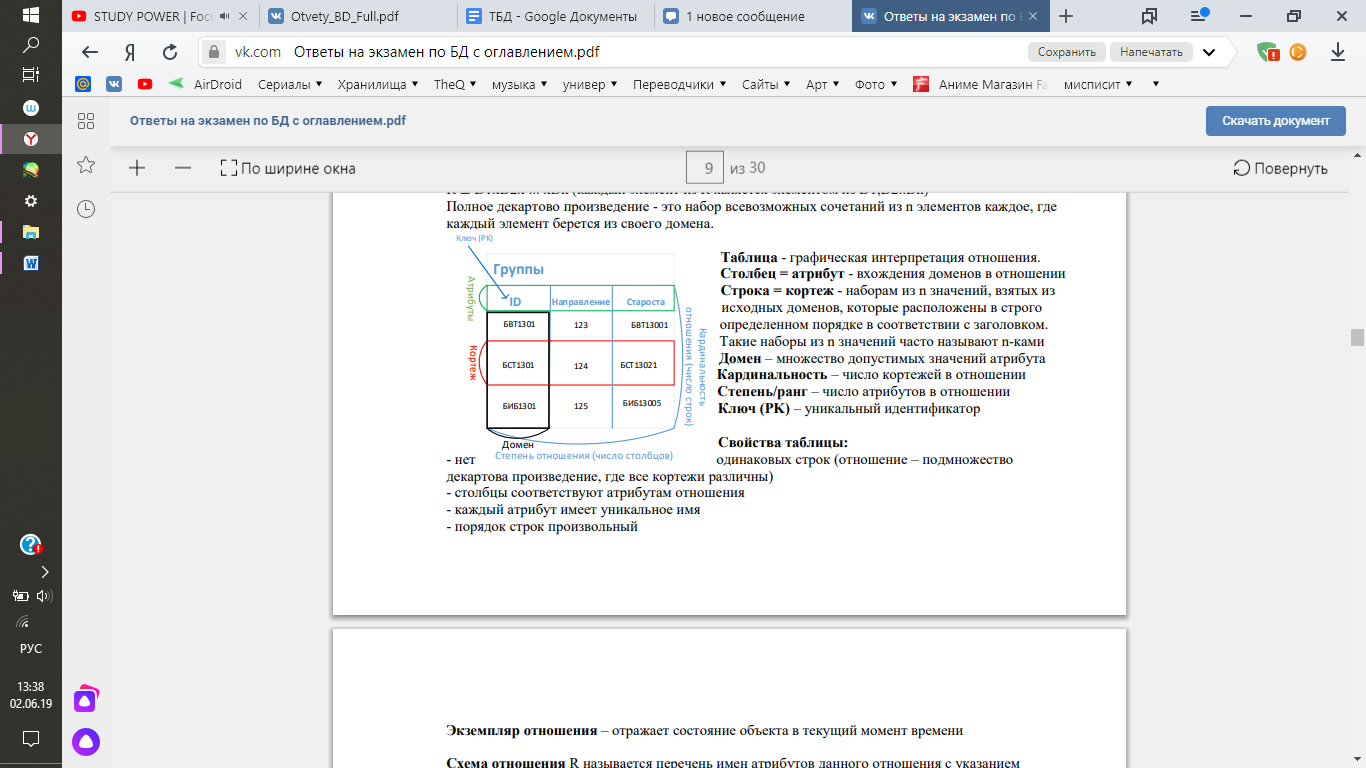Click Напечатать in the address bar
The height and width of the screenshot is (768, 1366).
(x=1151, y=52)
